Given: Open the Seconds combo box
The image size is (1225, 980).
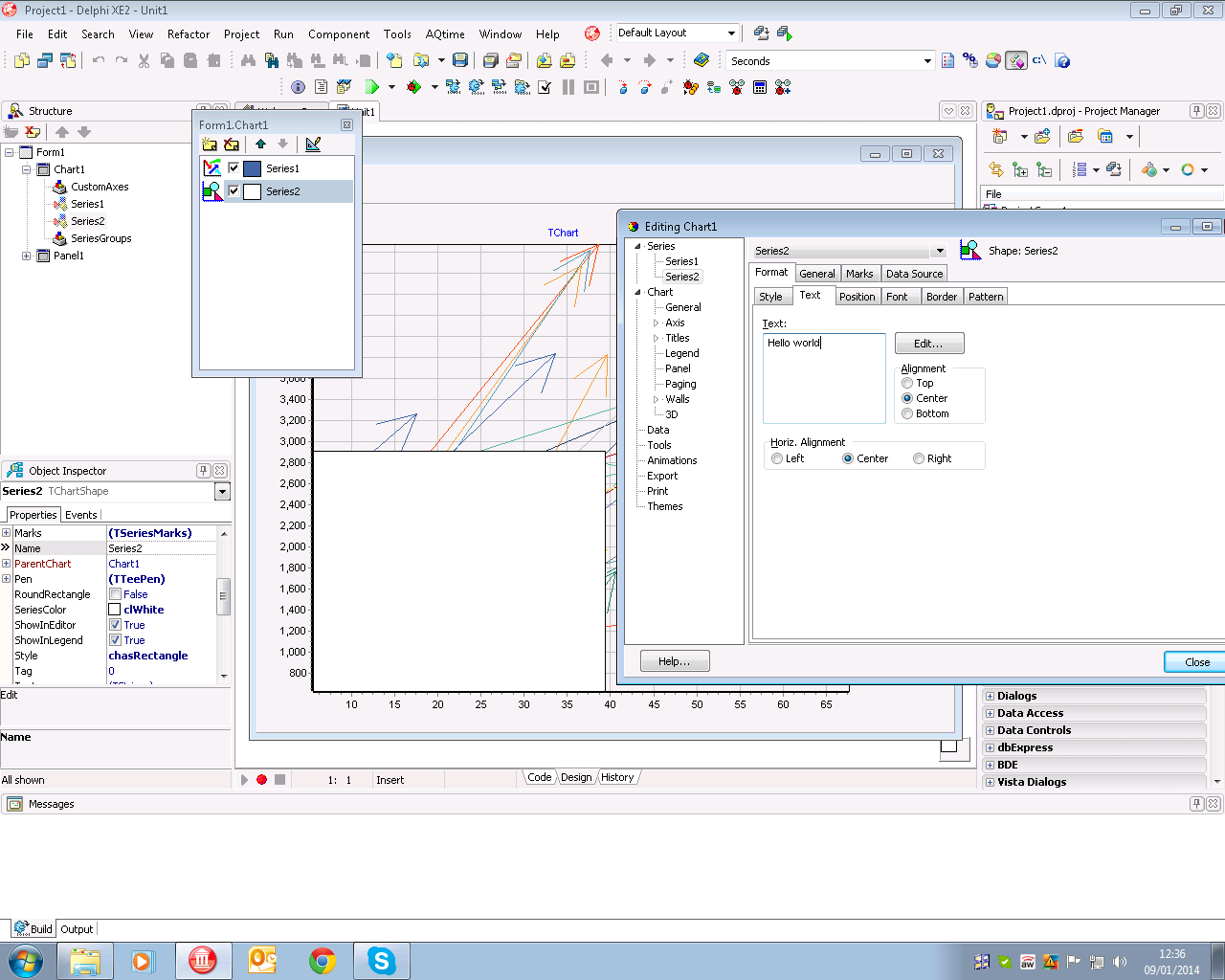Looking at the screenshot, I should click(927, 61).
